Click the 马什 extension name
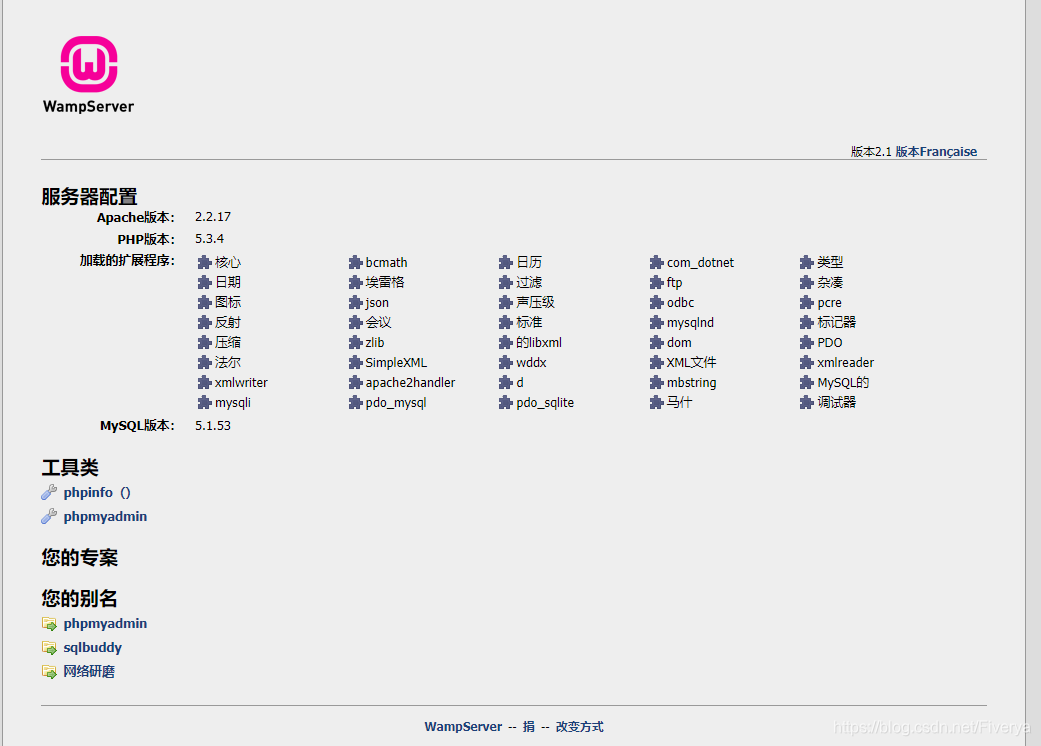 679,402
